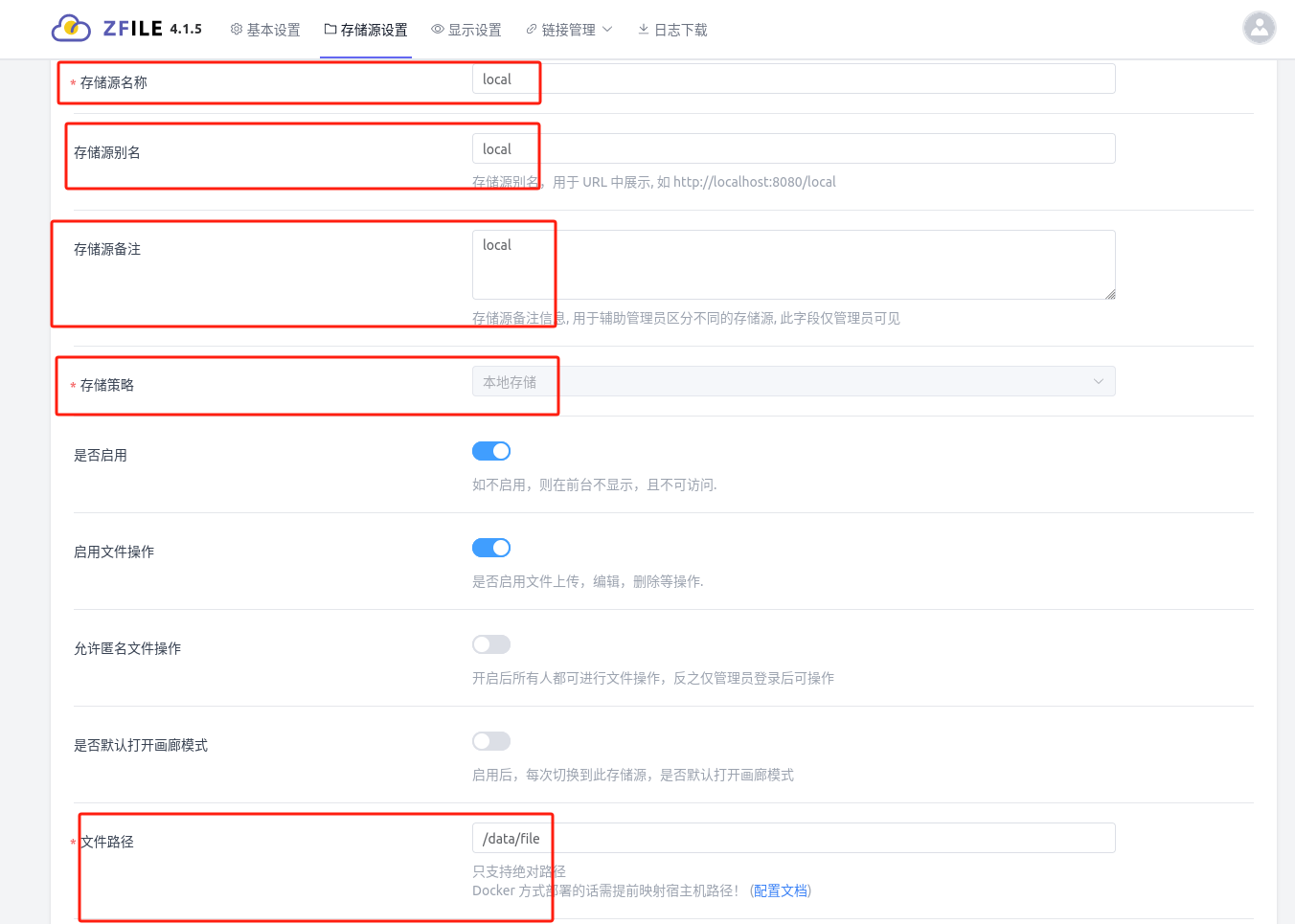Image resolution: width=1295 pixels, height=924 pixels.
Task: Click the 存储源名称 input field
Action: [793, 79]
